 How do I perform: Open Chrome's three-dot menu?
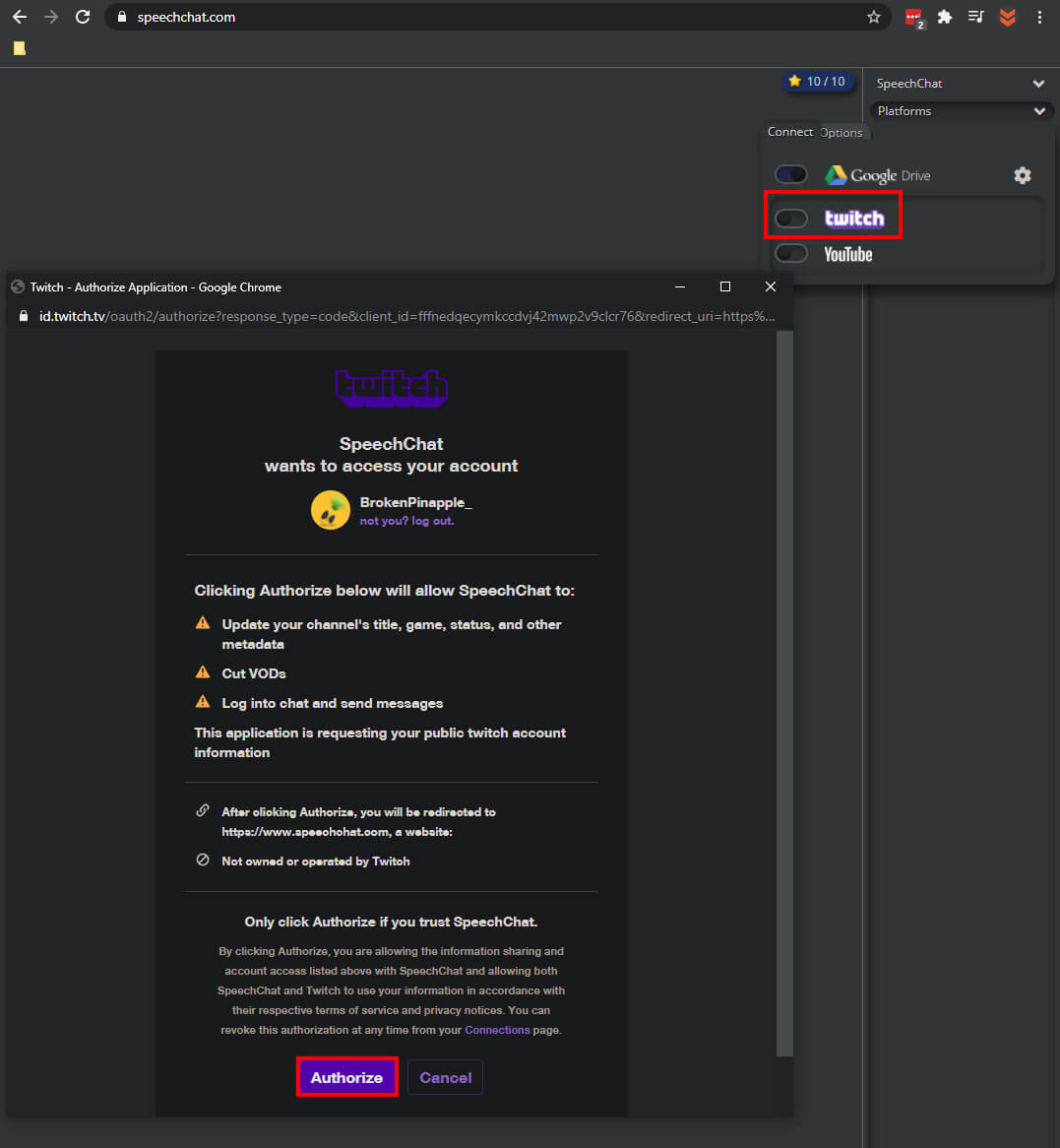coord(1039,17)
